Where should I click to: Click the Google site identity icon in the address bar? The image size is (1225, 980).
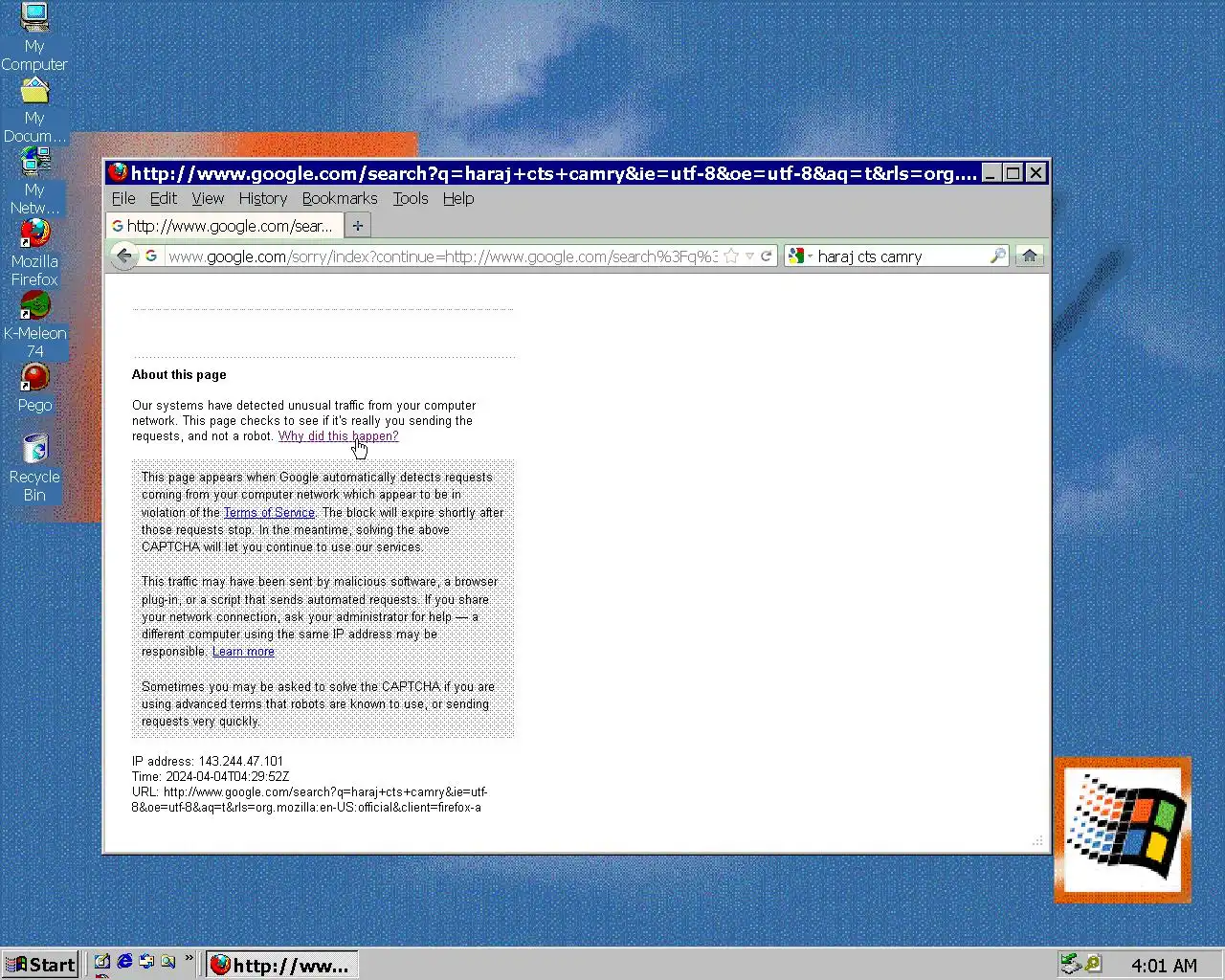(x=151, y=256)
